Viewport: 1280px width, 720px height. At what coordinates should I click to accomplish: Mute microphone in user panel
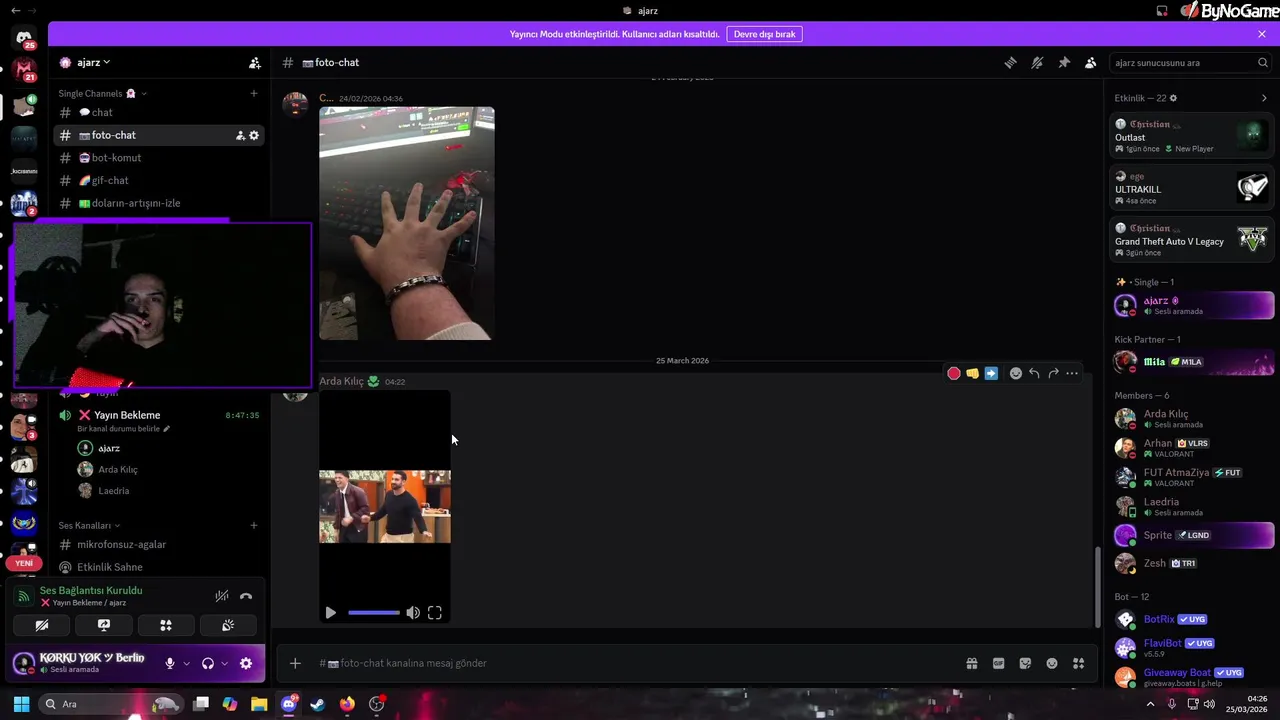tap(170, 663)
